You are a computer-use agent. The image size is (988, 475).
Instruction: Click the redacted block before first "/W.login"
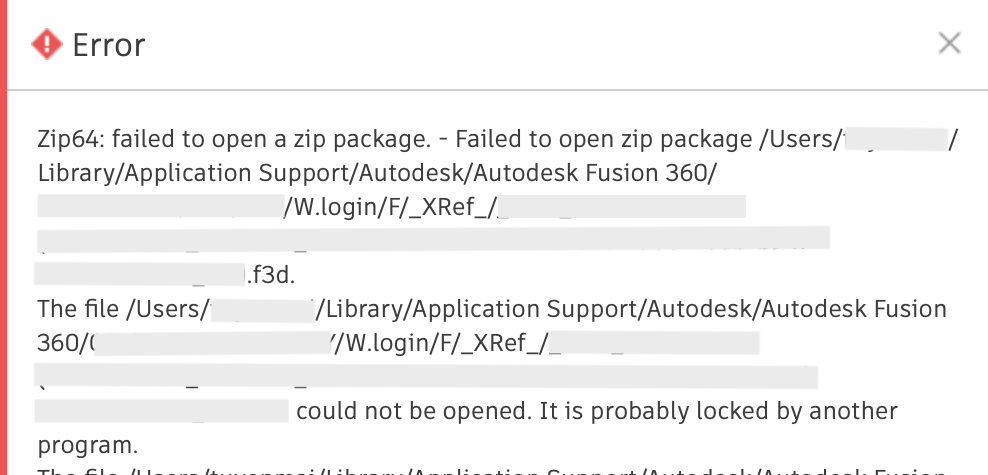160,207
